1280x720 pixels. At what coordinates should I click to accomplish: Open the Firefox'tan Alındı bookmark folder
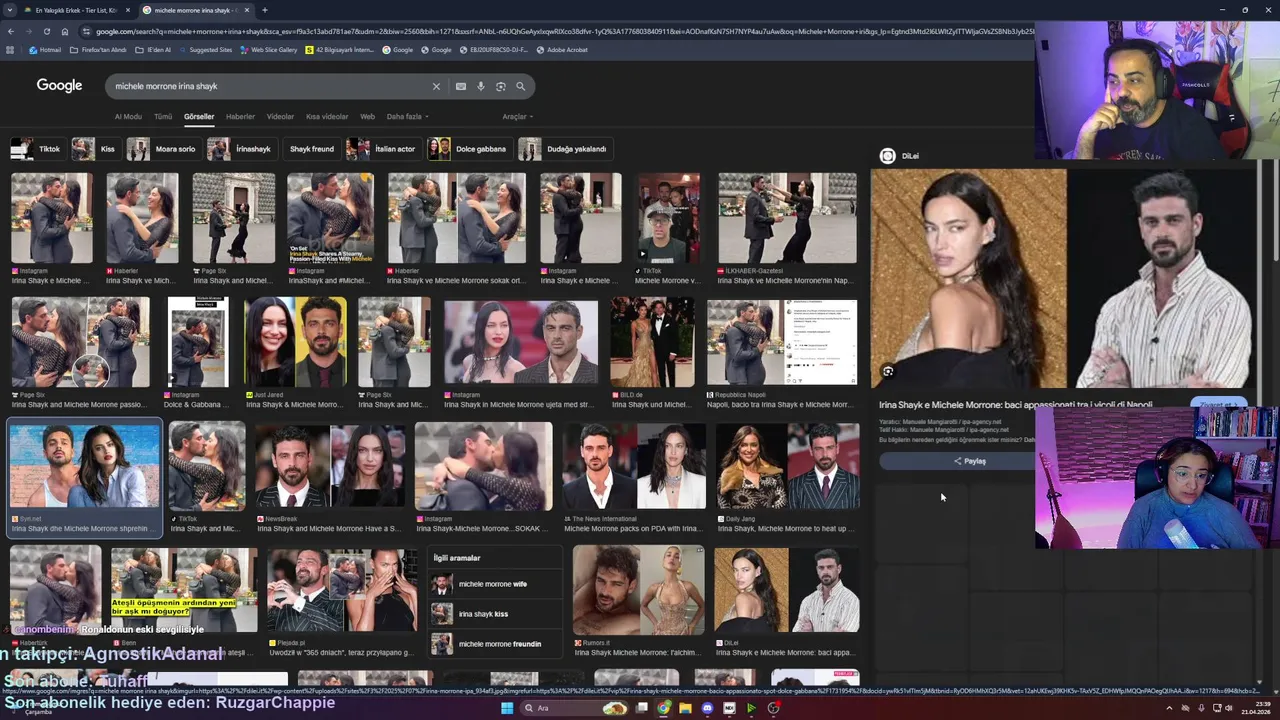click(98, 49)
